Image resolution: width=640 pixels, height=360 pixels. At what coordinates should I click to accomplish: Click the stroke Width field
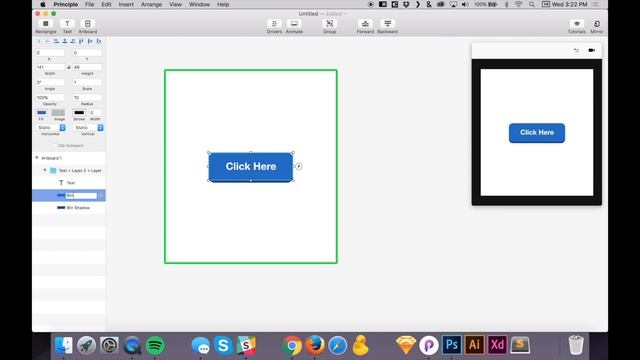[x=95, y=113]
